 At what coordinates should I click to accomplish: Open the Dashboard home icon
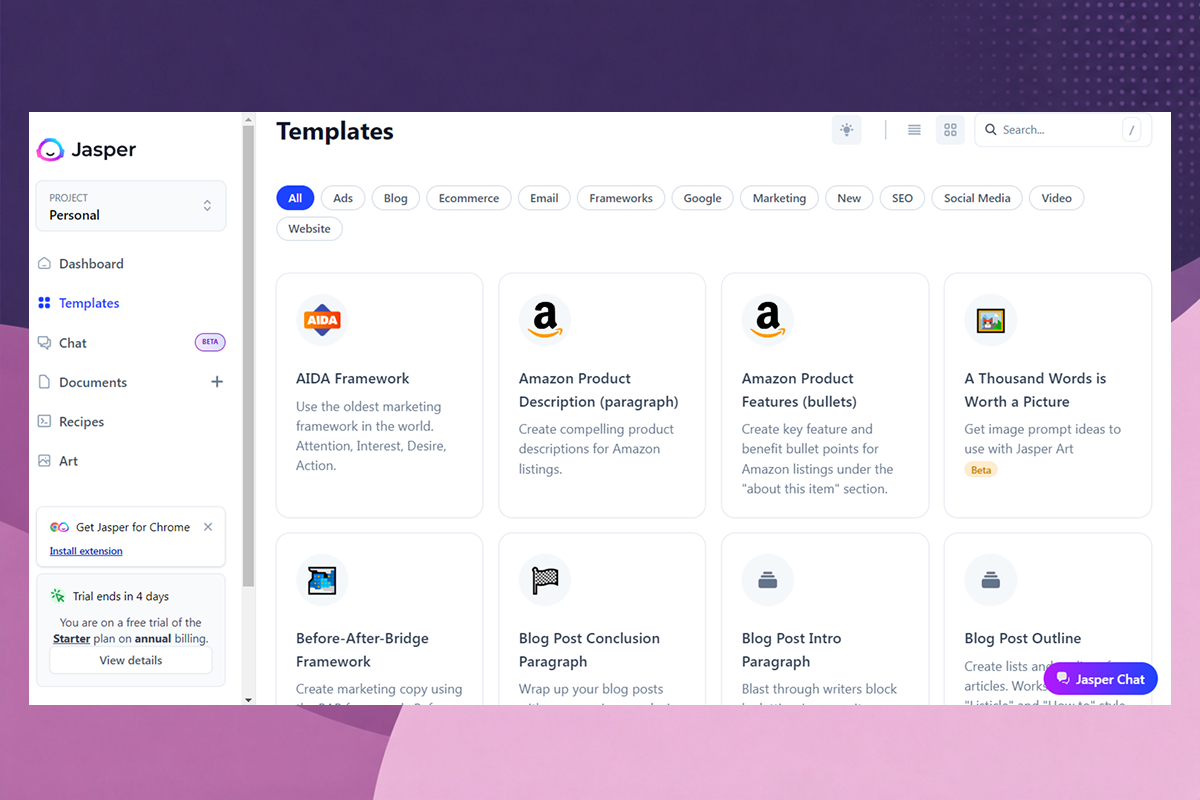tap(44, 264)
